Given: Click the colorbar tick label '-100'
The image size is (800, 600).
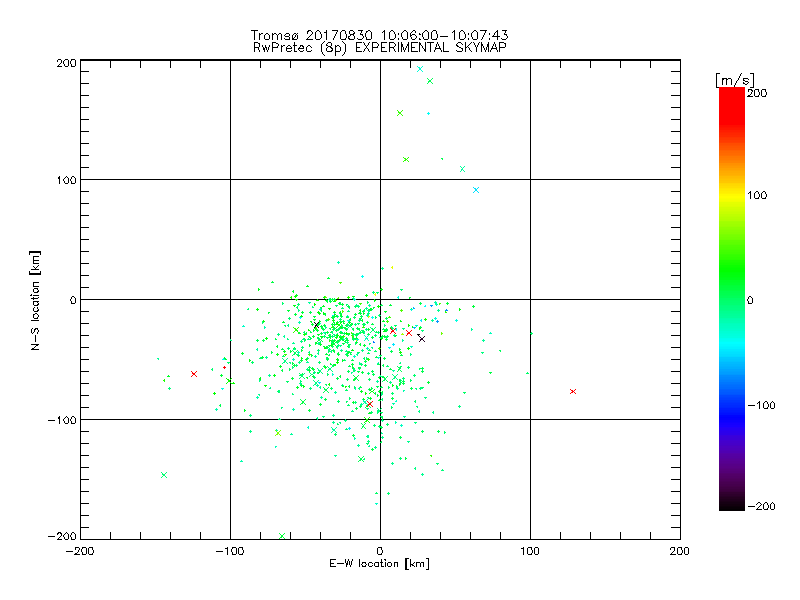Looking at the screenshot, I should pos(761,405).
